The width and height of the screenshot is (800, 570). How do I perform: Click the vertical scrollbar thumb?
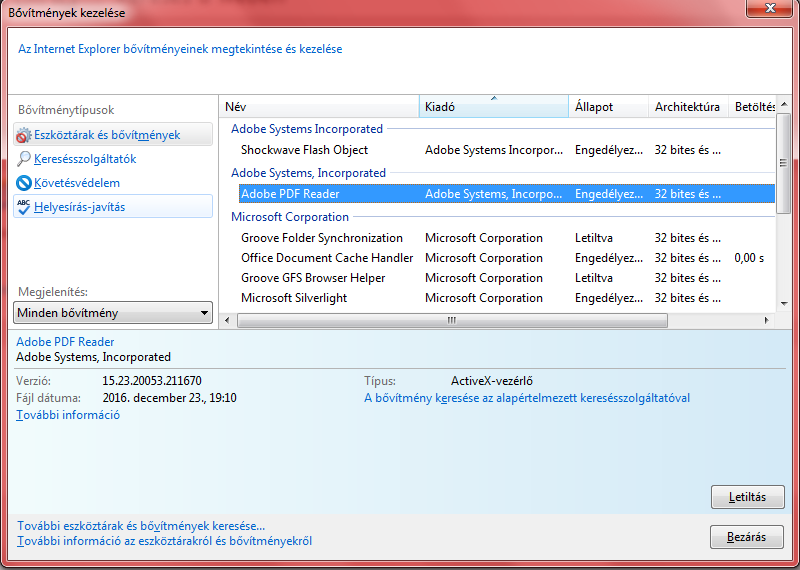pos(784,163)
